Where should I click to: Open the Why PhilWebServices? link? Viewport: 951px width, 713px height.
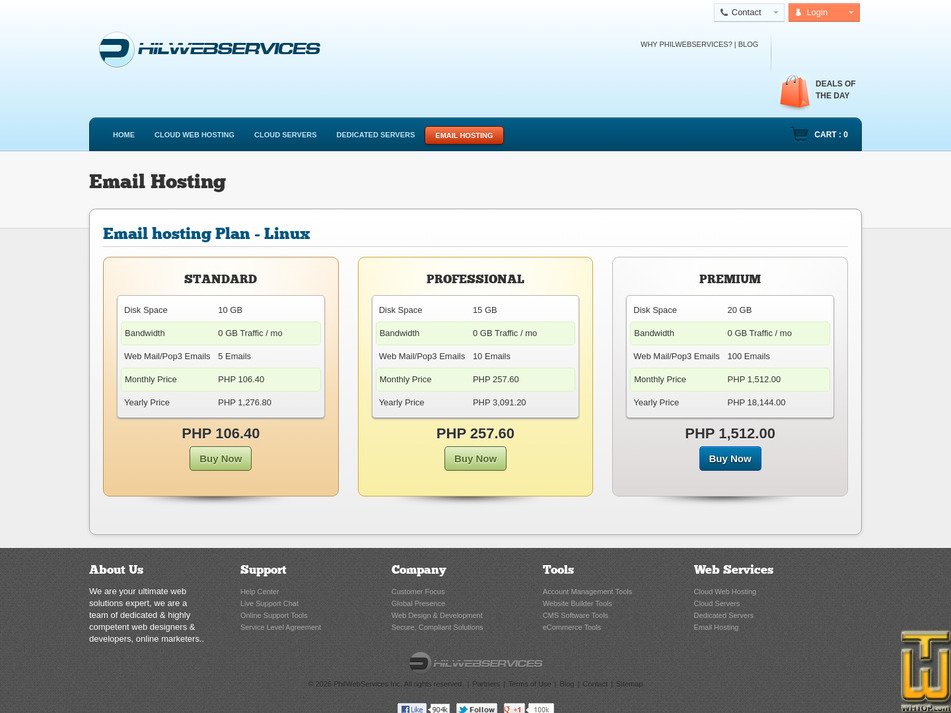point(686,44)
